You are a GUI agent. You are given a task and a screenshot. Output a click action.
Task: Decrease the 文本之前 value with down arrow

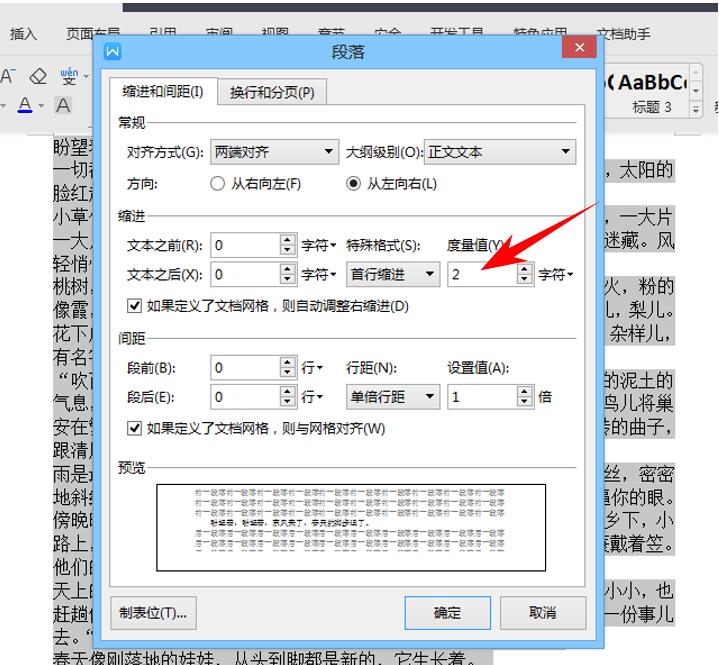click(x=287, y=251)
